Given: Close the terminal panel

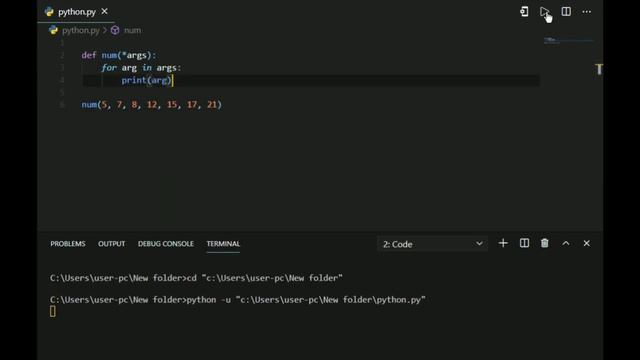Looking at the screenshot, I should coord(587,243).
